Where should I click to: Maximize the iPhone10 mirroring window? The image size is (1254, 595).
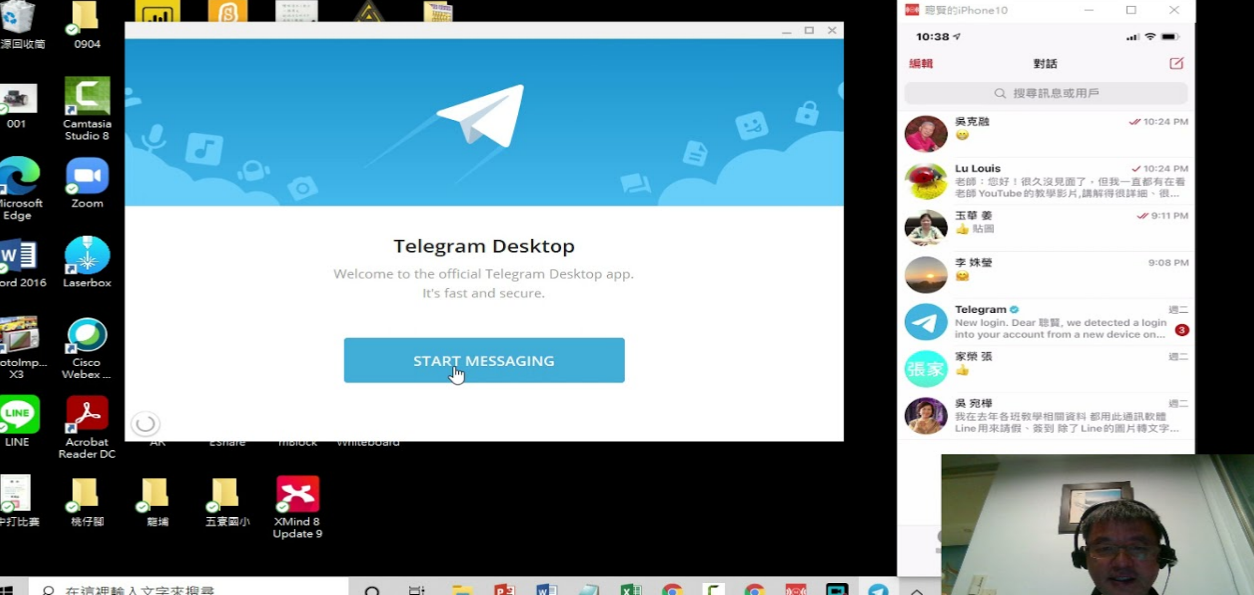pyautogui.click(x=1131, y=10)
